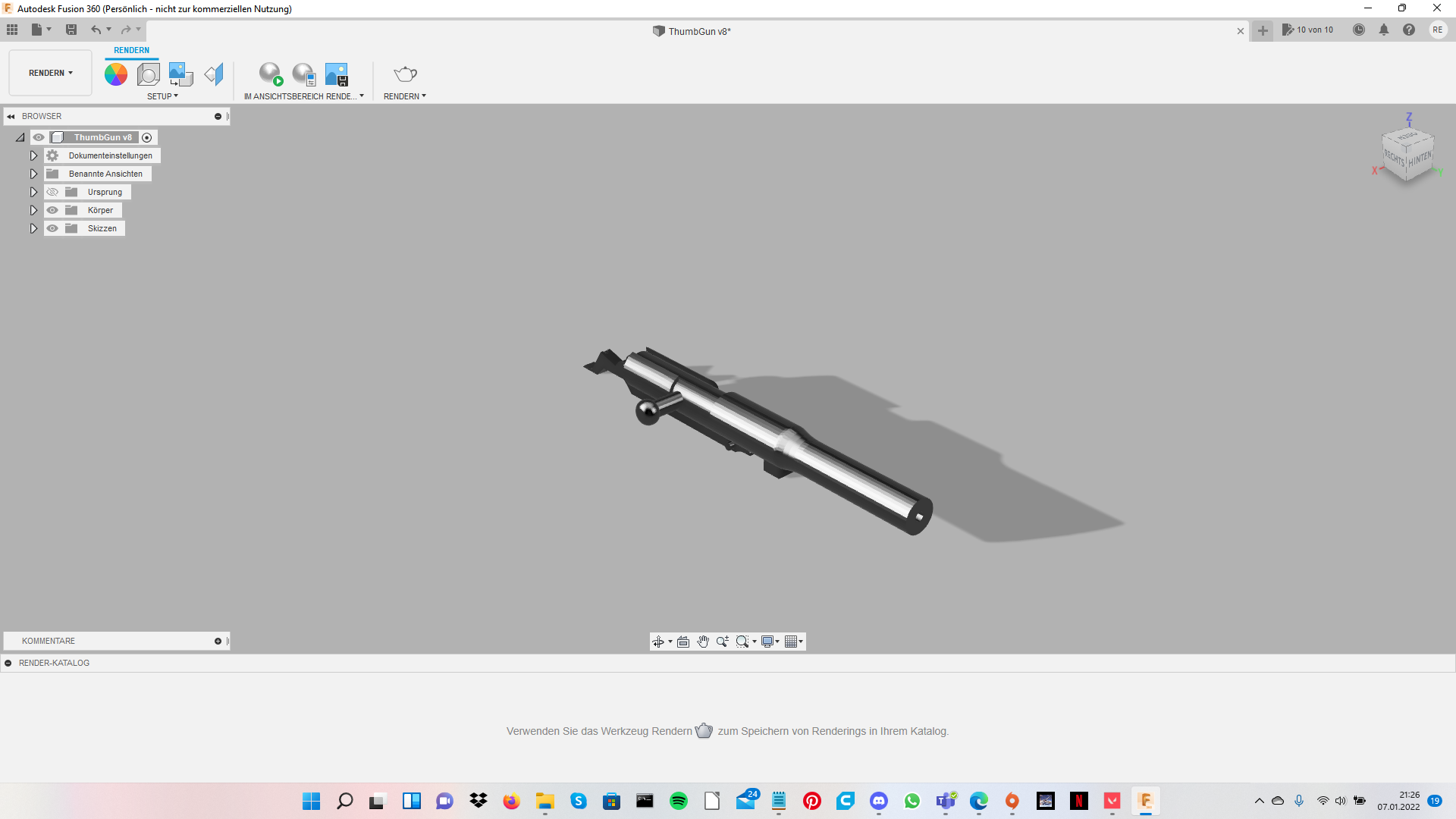Click the Spotify taskbar icon

coord(678,801)
